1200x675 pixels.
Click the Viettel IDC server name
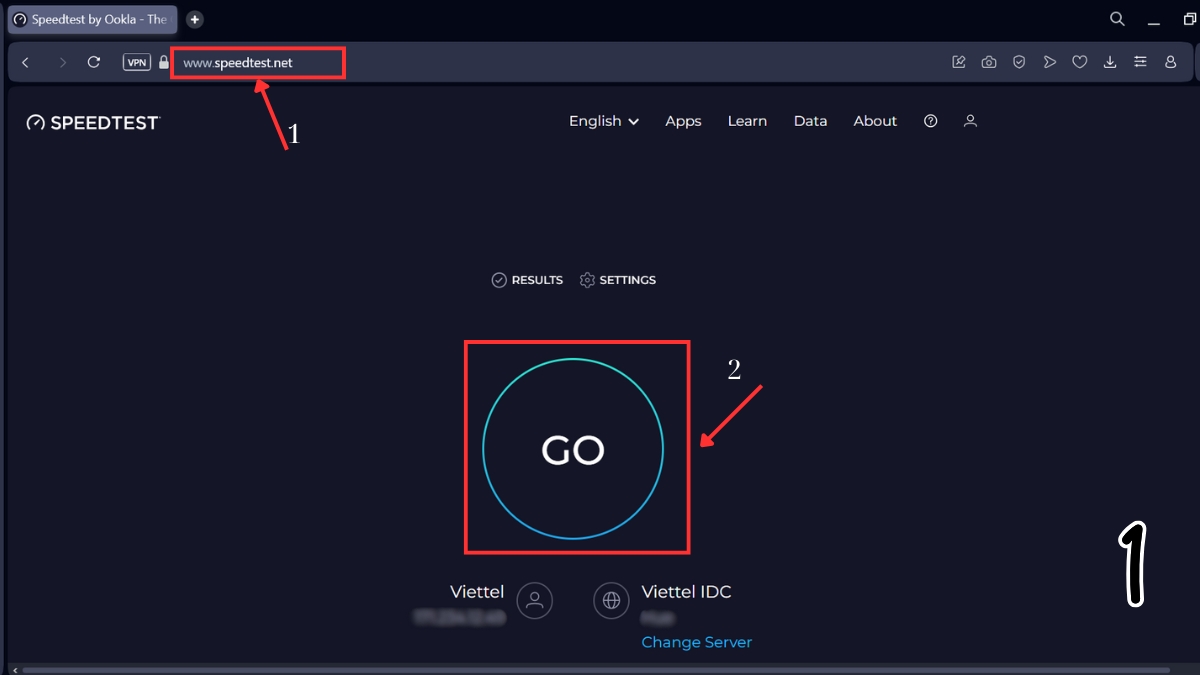[686, 592]
